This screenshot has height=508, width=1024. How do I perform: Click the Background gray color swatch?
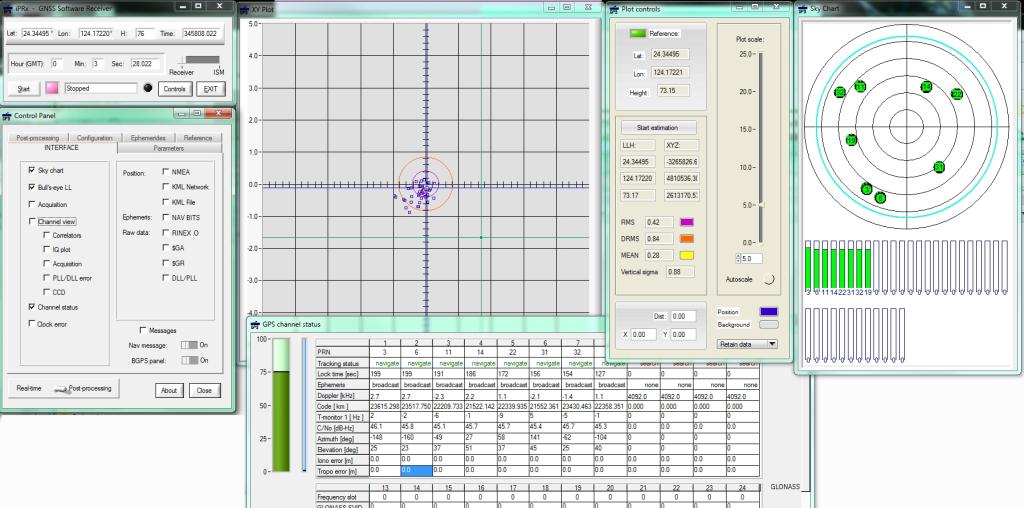coord(769,325)
